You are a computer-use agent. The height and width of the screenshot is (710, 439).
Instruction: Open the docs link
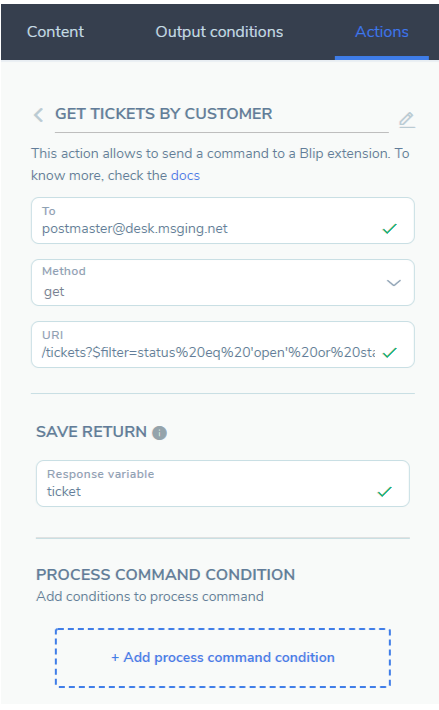(186, 175)
